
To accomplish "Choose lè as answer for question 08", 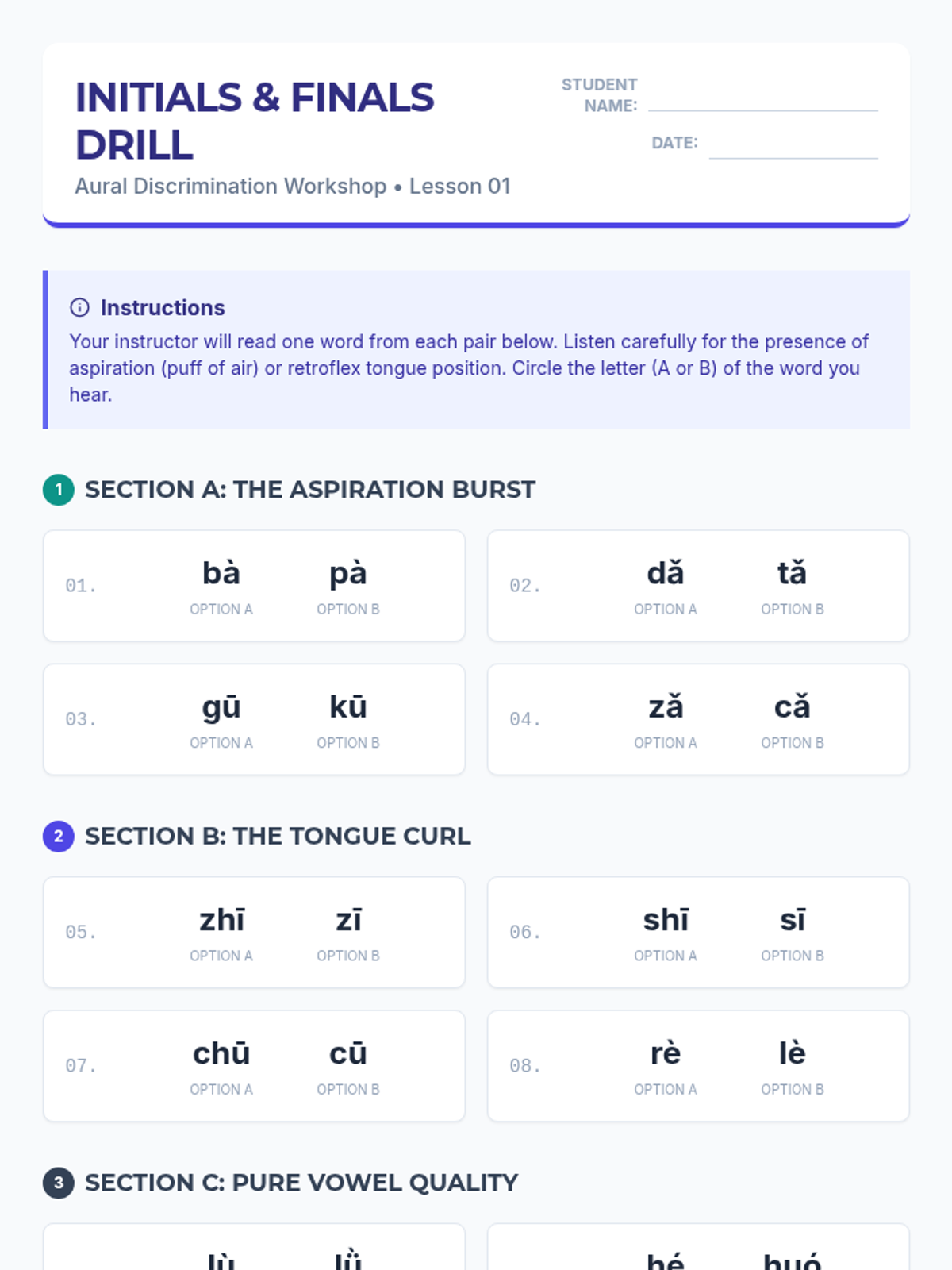I will pos(792,1065).
